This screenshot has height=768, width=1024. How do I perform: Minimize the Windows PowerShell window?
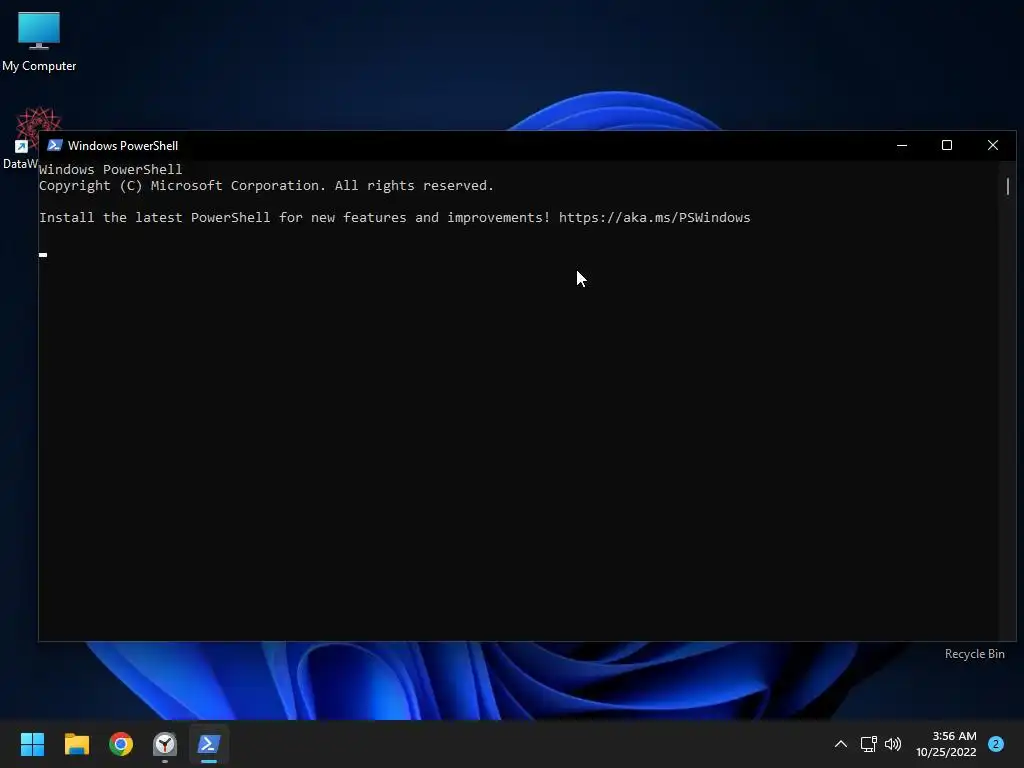click(902, 145)
